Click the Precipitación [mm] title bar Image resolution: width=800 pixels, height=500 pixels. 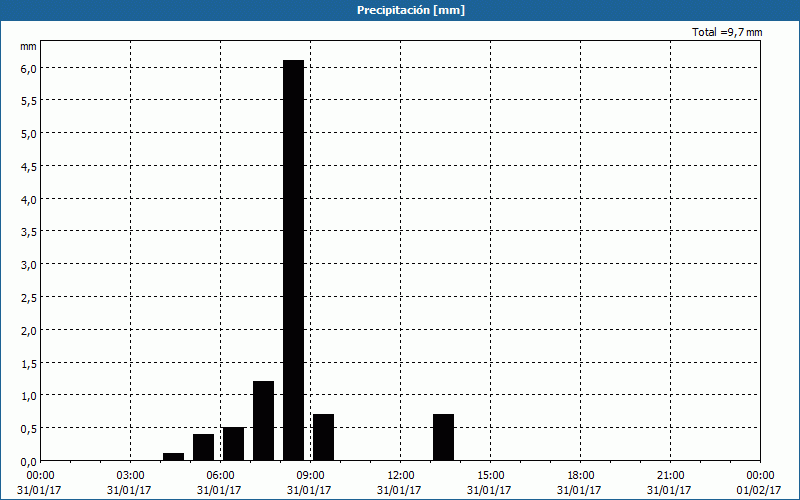(x=400, y=10)
